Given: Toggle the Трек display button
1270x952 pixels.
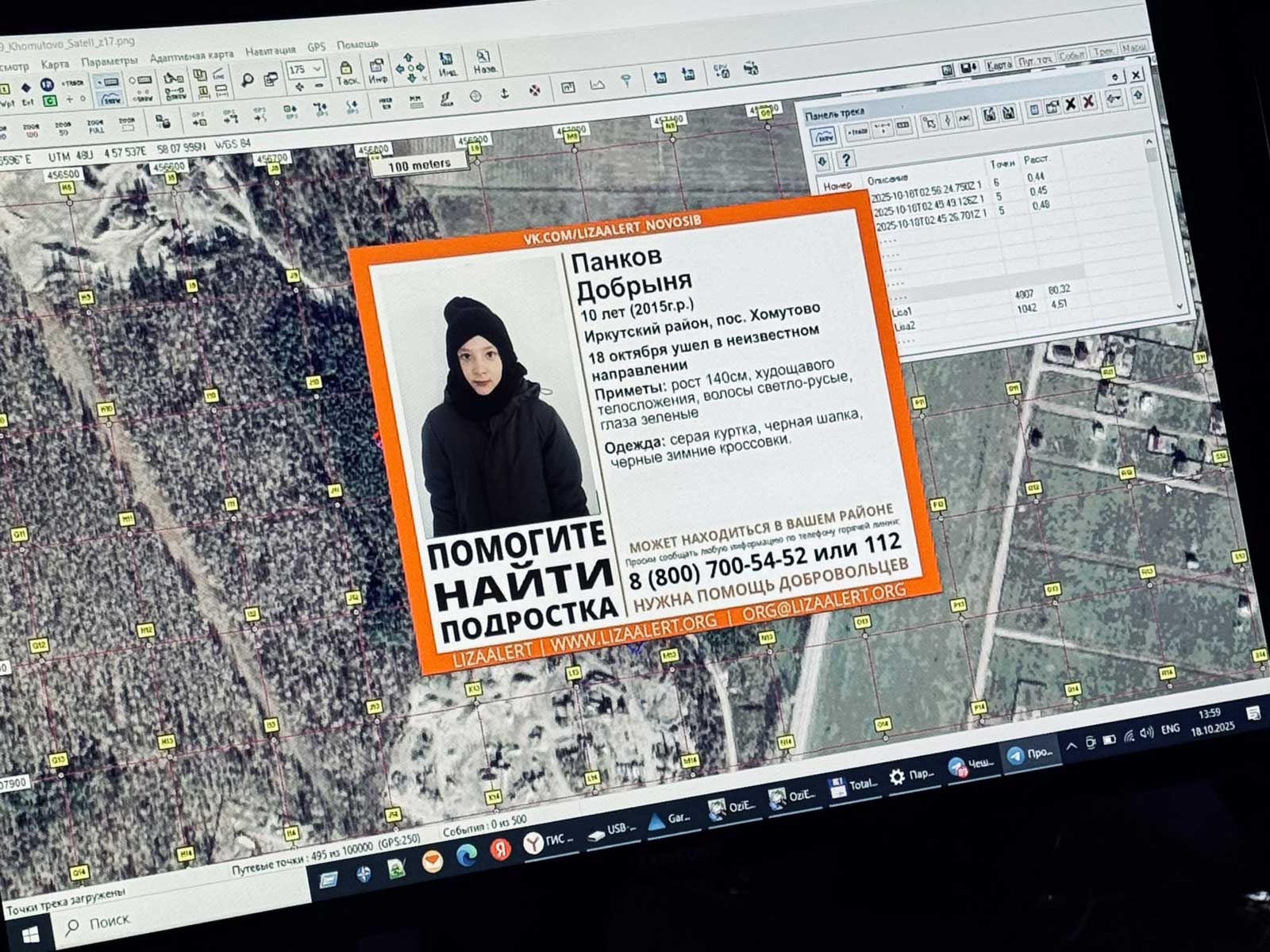Looking at the screenshot, I should pos(1104,52).
